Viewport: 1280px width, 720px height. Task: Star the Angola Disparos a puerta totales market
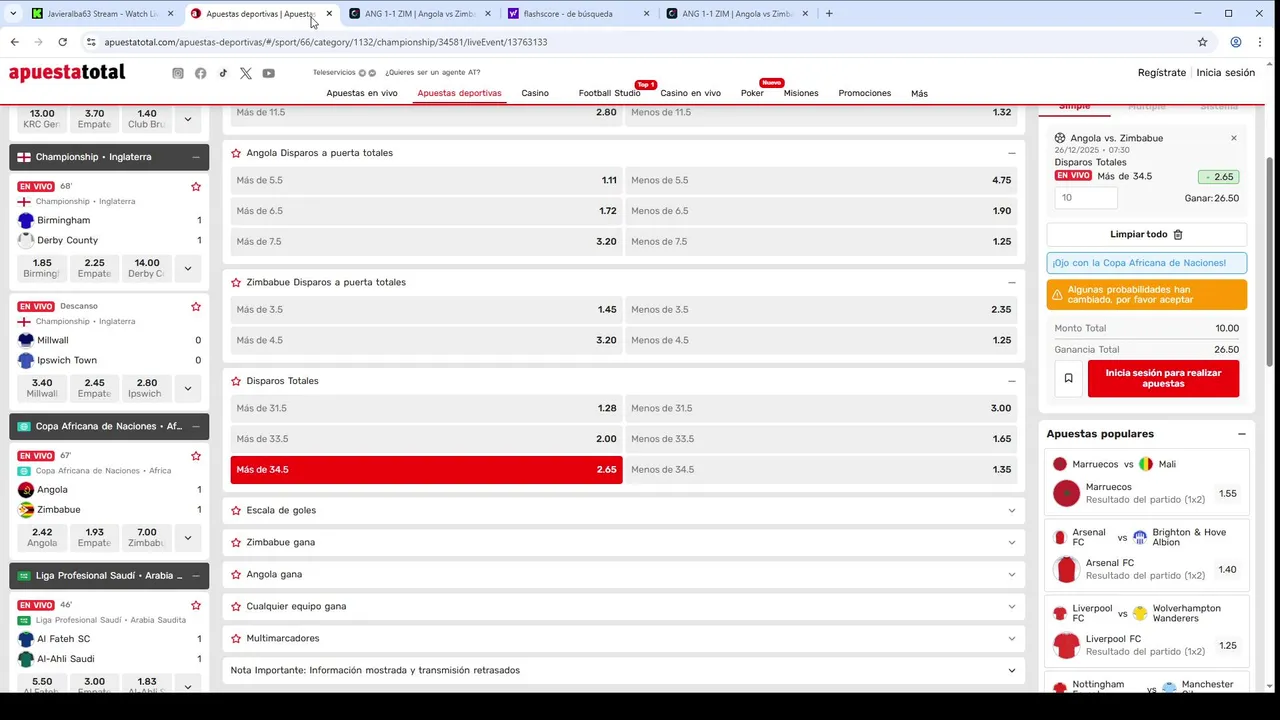(236, 153)
